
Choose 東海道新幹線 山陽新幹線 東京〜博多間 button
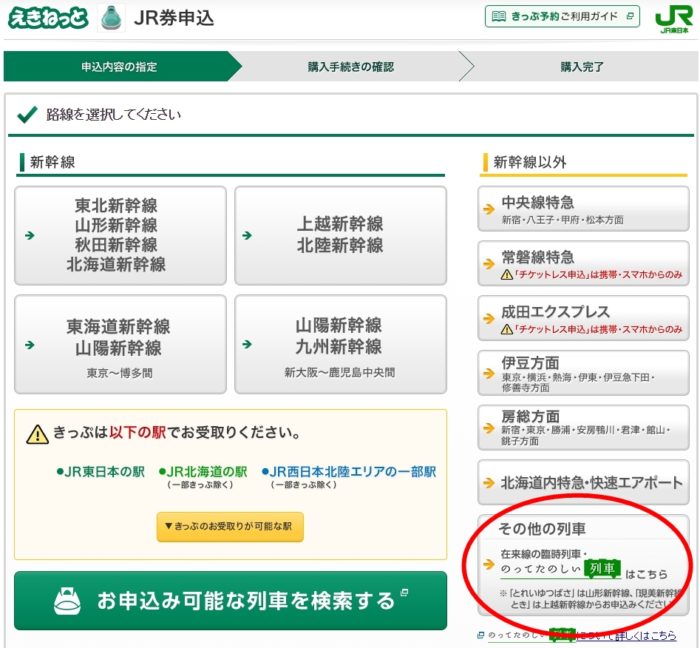pos(120,344)
